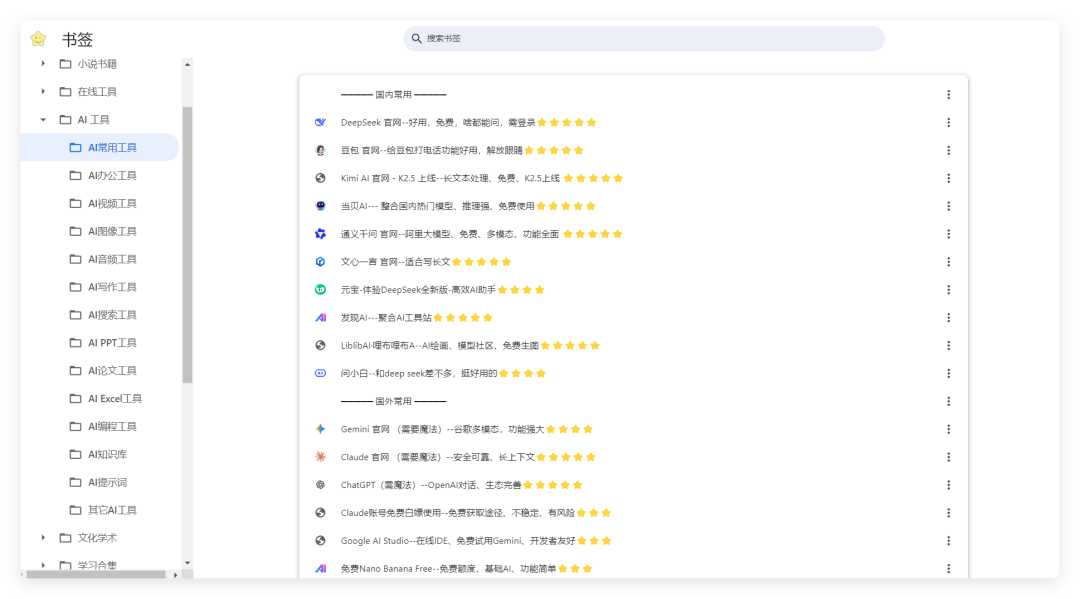Open more options for 问小白 bookmark

(948, 373)
